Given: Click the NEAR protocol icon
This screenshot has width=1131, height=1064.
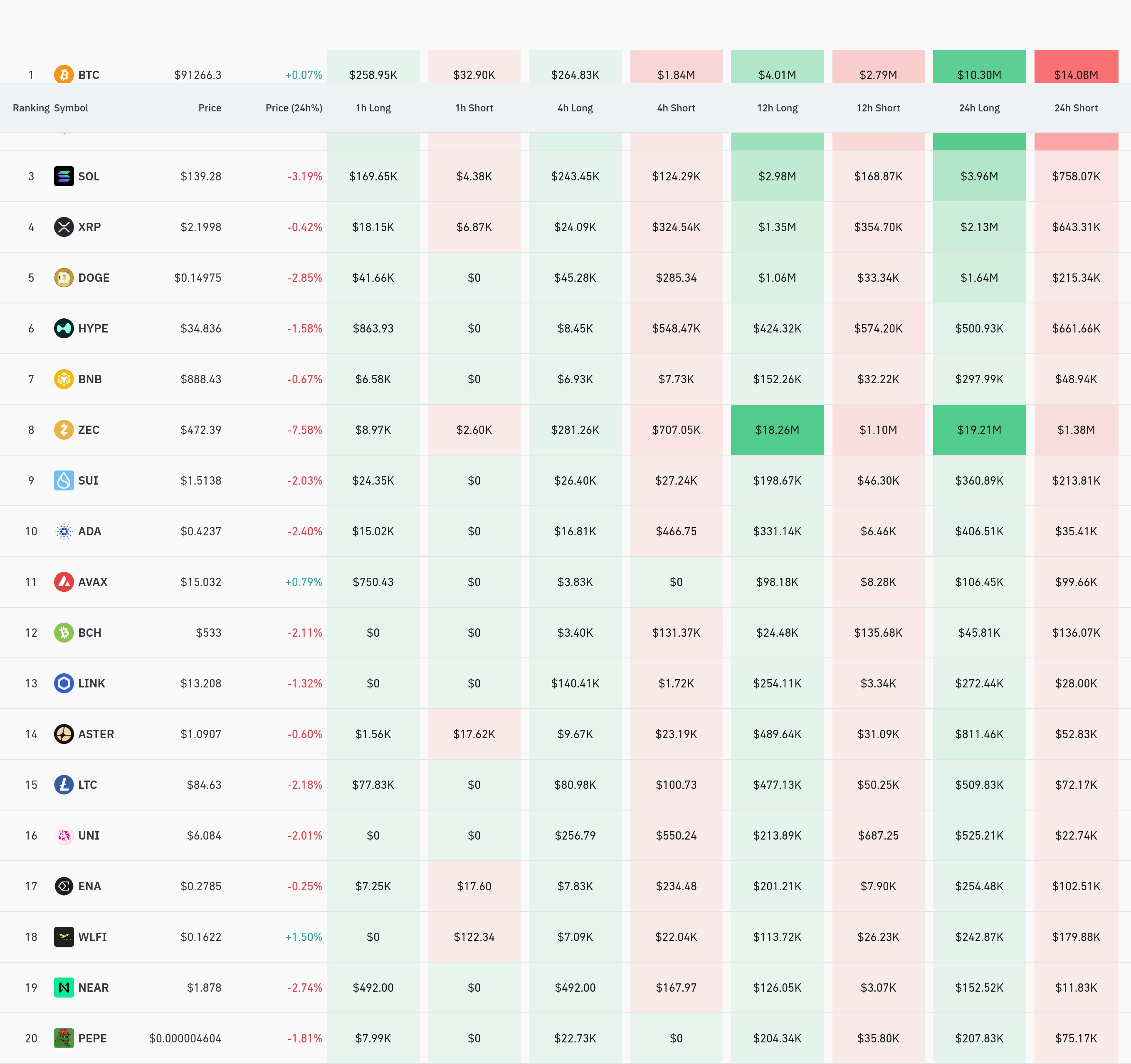Looking at the screenshot, I should pyautogui.click(x=64, y=987).
